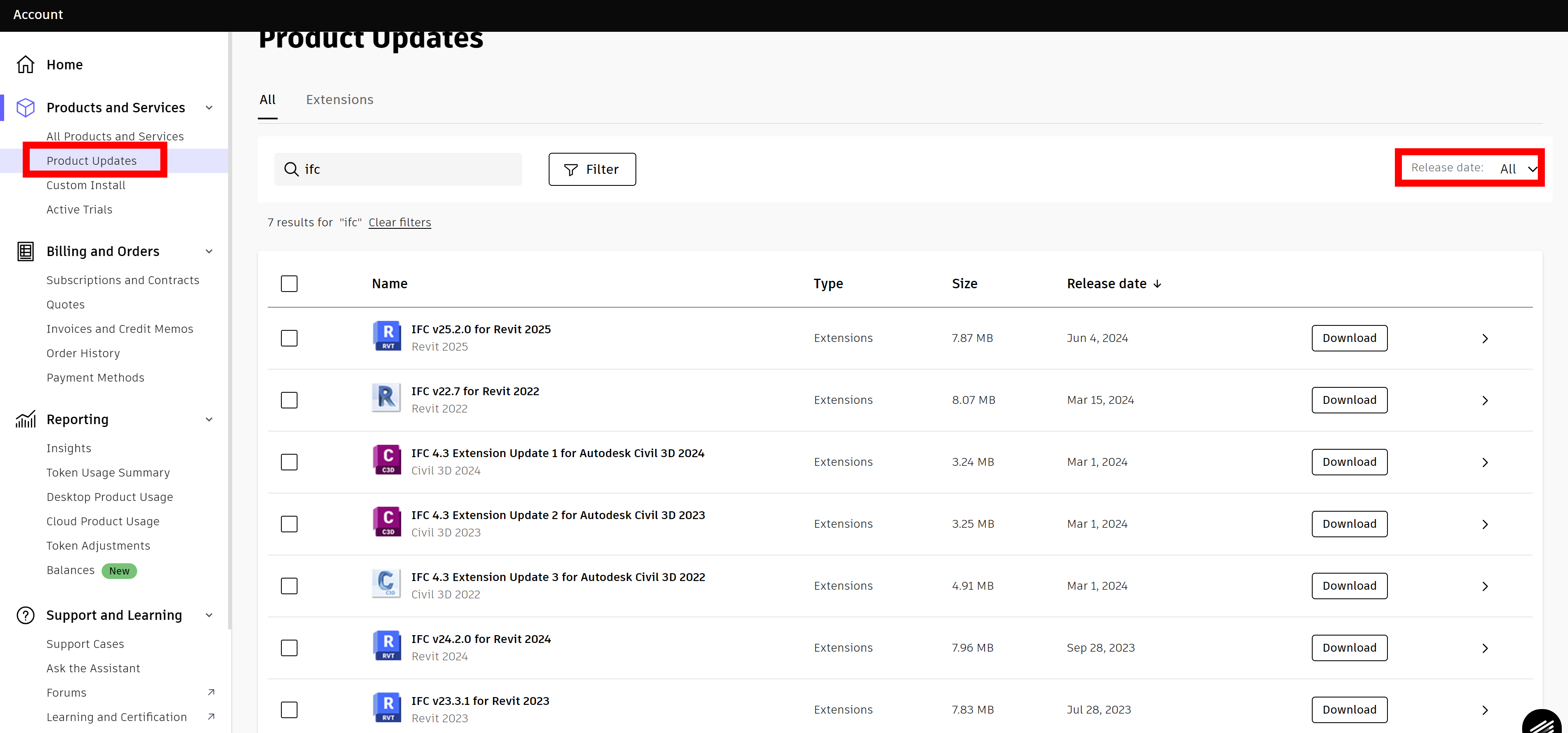This screenshot has width=1568, height=733.
Task: Collapse the Products and Services section
Action: pyautogui.click(x=209, y=108)
